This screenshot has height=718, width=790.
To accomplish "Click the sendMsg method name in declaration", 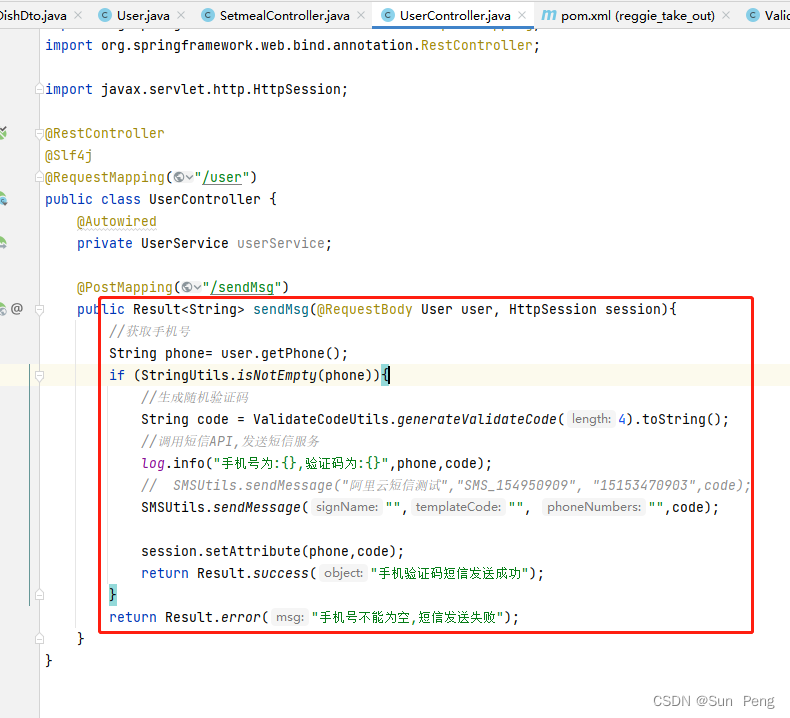I will click(281, 309).
